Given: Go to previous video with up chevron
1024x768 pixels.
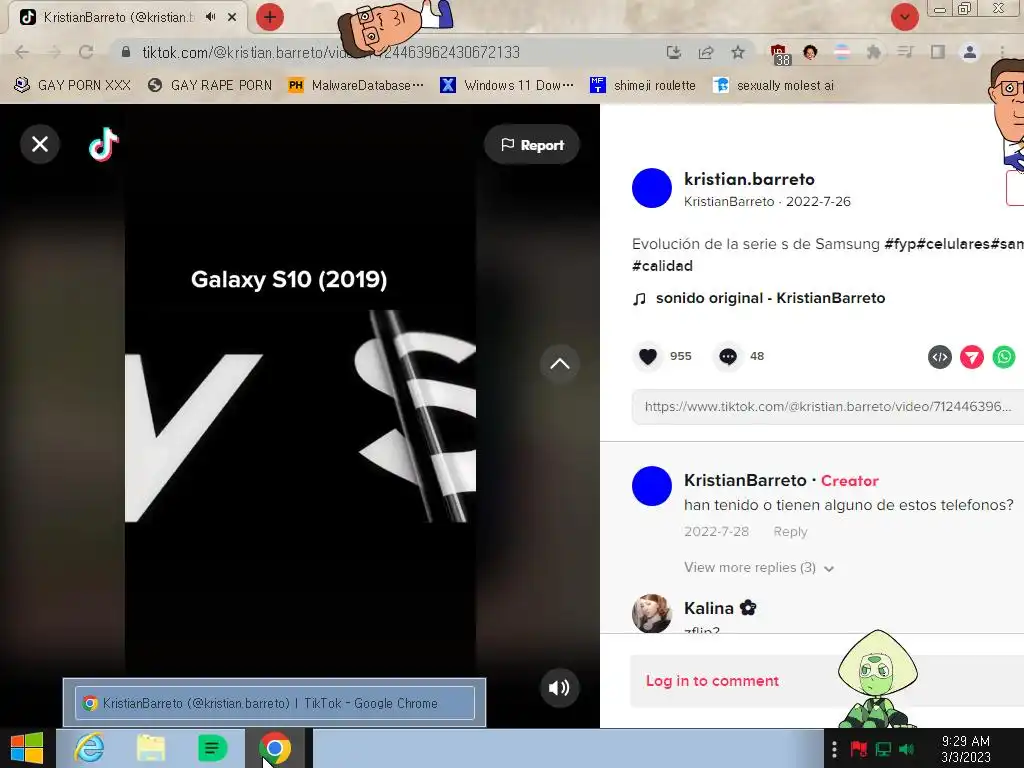Looking at the screenshot, I should [560, 364].
